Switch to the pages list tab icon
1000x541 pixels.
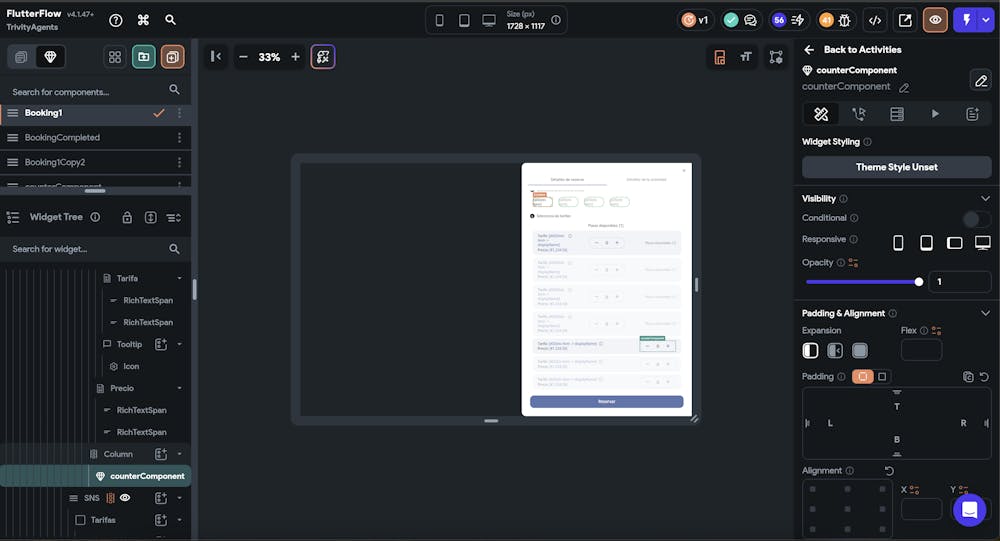(x=21, y=57)
